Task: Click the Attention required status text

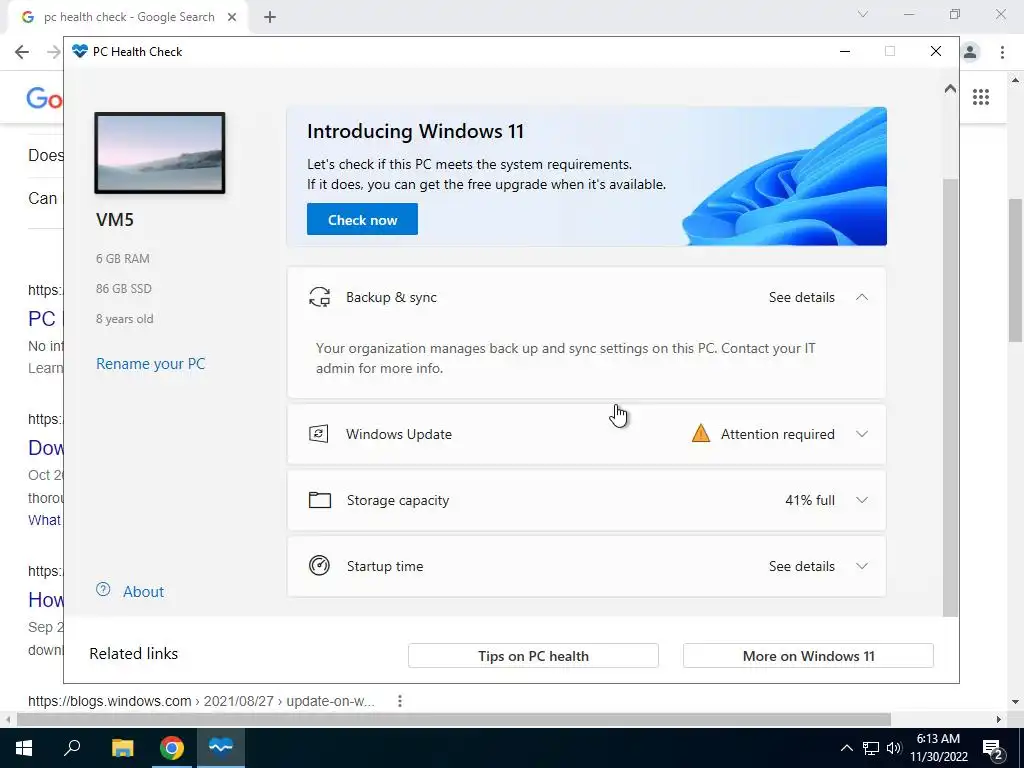Action: tap(777, 434)
